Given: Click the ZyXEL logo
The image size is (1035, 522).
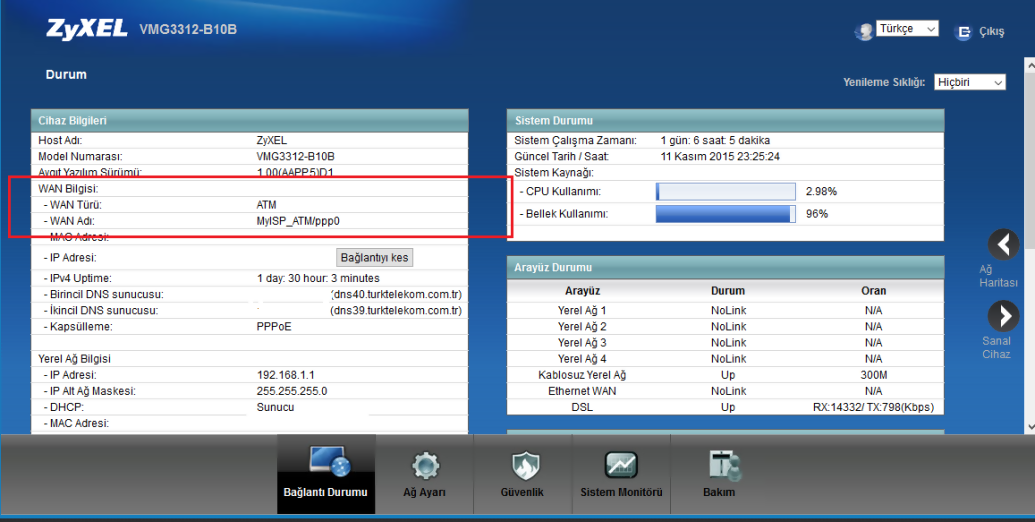Looking at the screenshot, I should coord(87,29).
